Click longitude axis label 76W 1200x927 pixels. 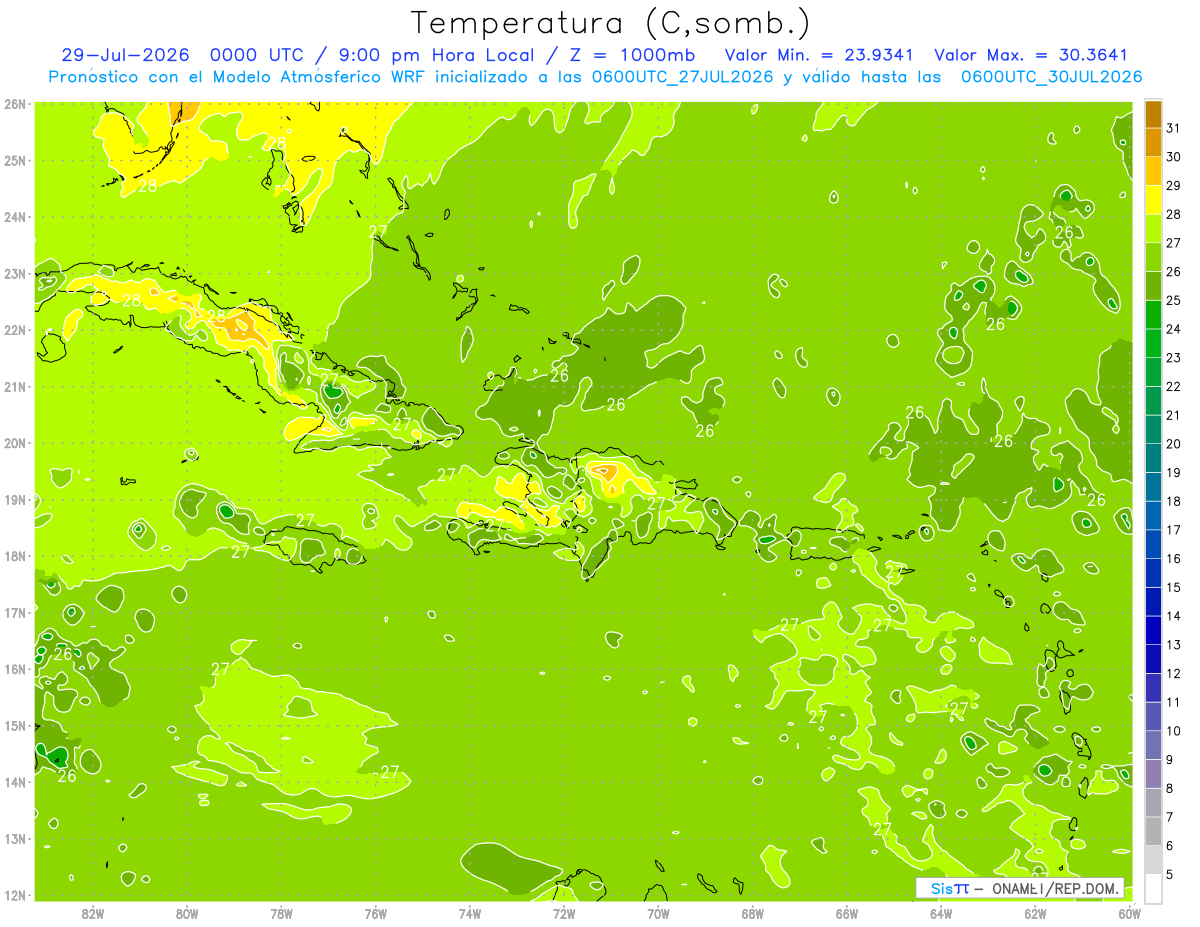(375, 914)
